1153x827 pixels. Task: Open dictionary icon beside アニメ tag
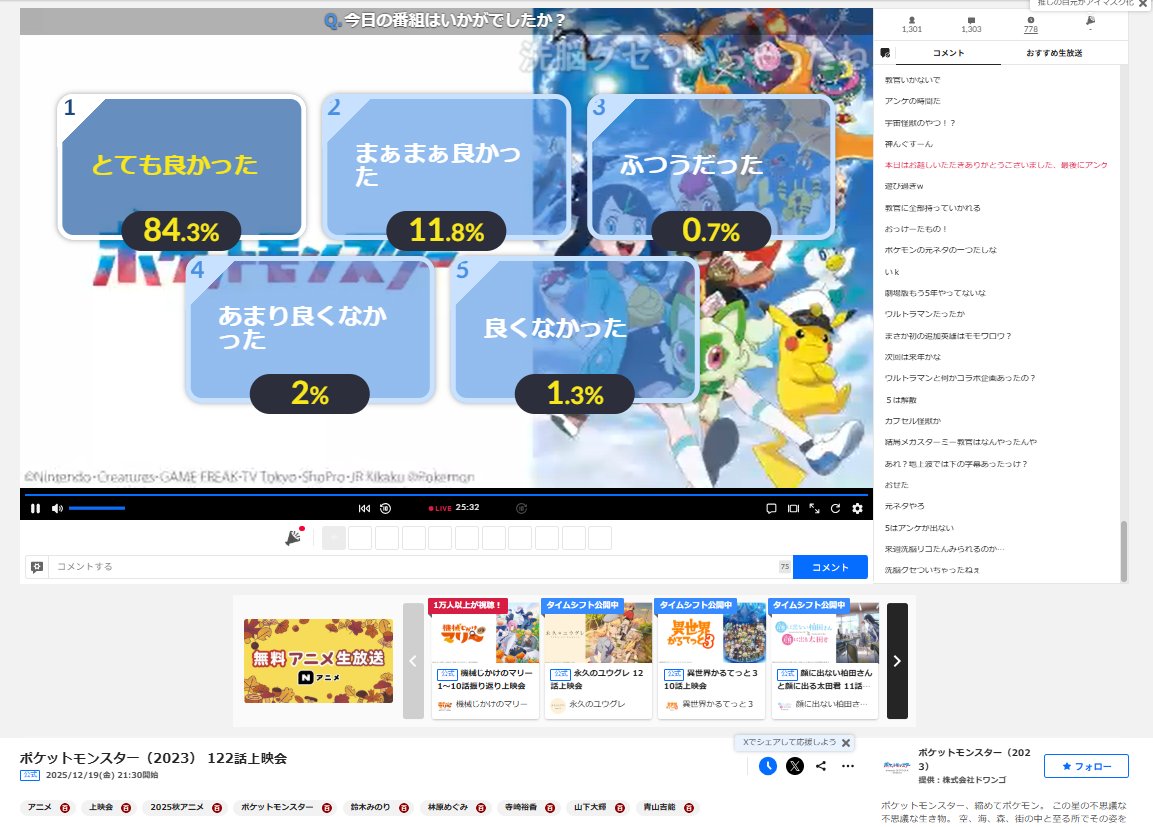(65, 808)
